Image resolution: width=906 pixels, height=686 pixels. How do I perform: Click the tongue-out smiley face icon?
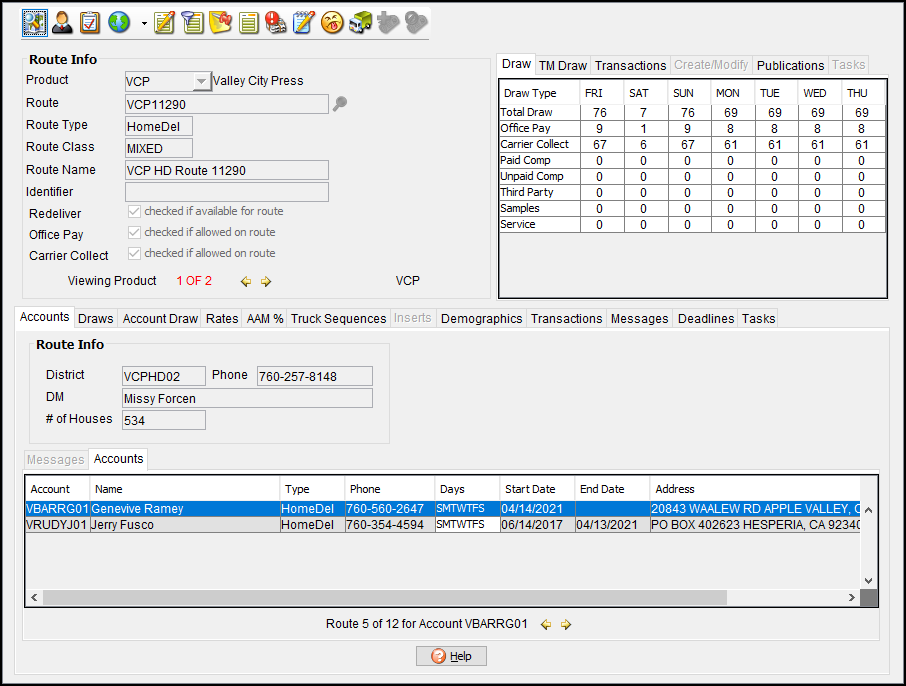tap(332, 21)
